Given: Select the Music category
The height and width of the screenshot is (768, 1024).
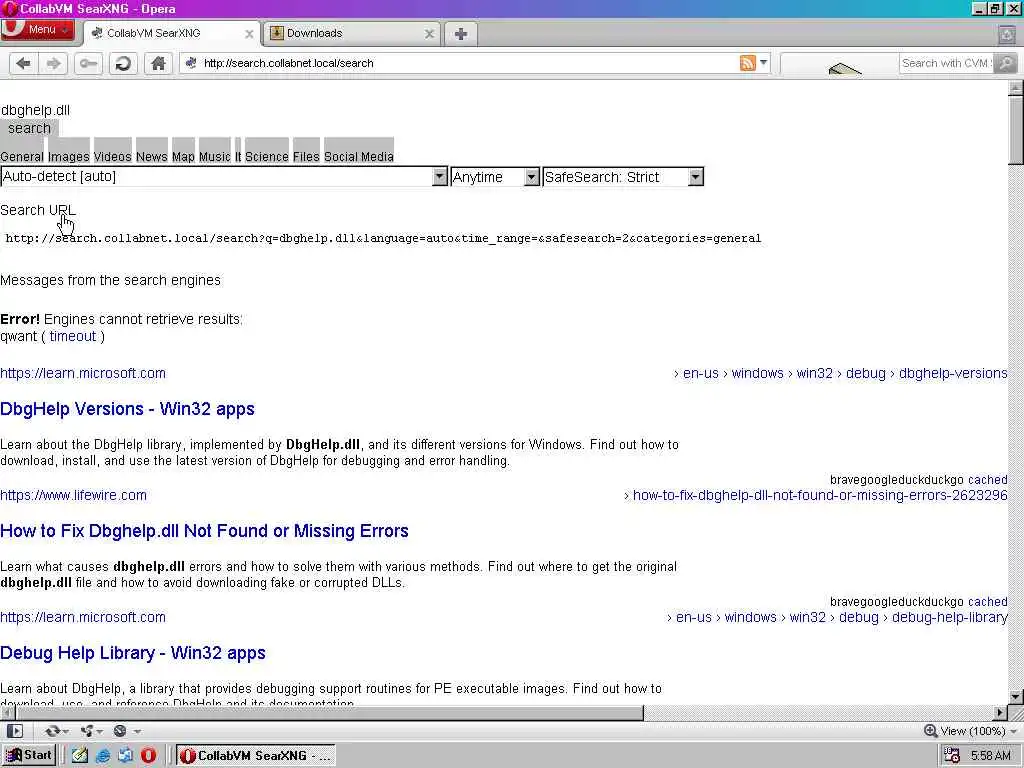Looking at the screenshot, I should tap(215, 157).
